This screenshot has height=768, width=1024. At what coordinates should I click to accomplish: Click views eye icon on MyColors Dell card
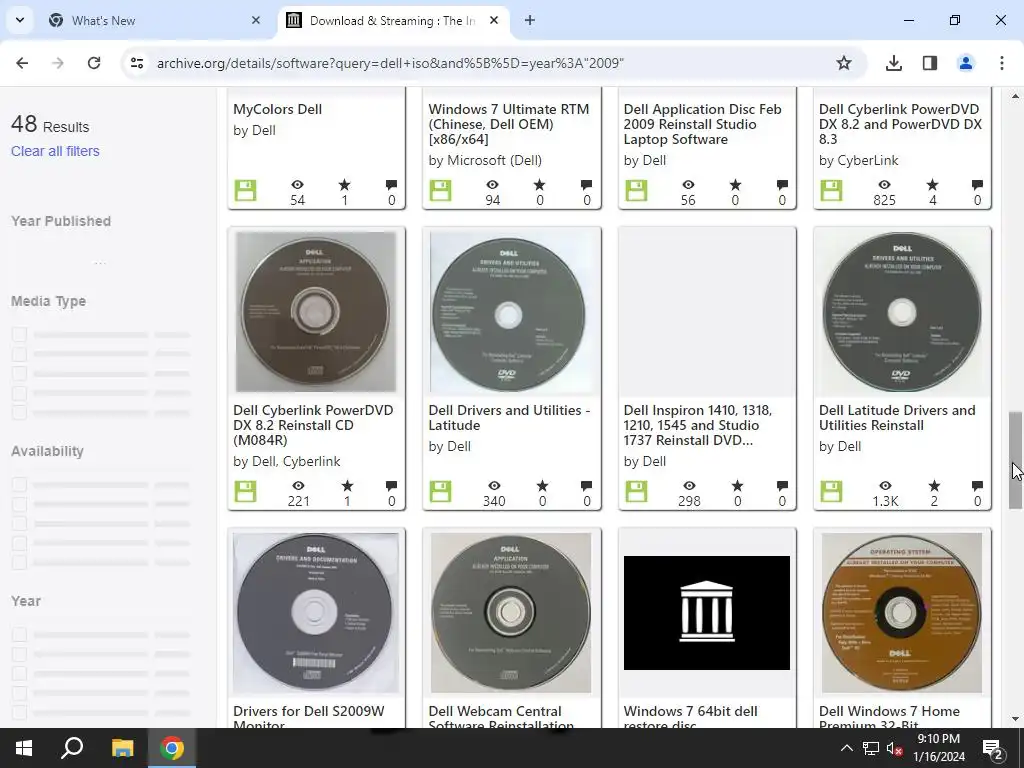coord(298,185)
